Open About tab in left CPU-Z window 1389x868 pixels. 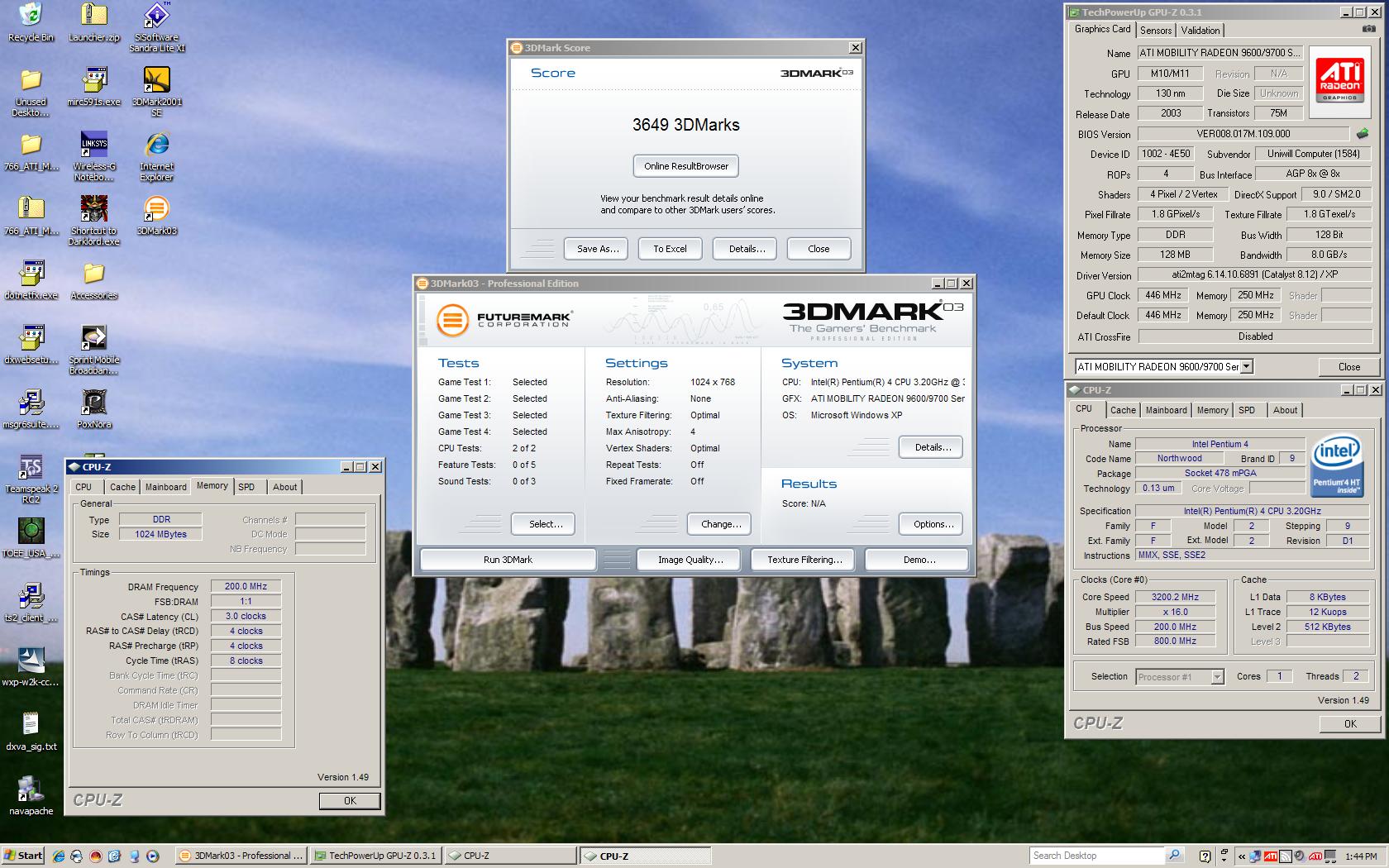click(284, 487)
